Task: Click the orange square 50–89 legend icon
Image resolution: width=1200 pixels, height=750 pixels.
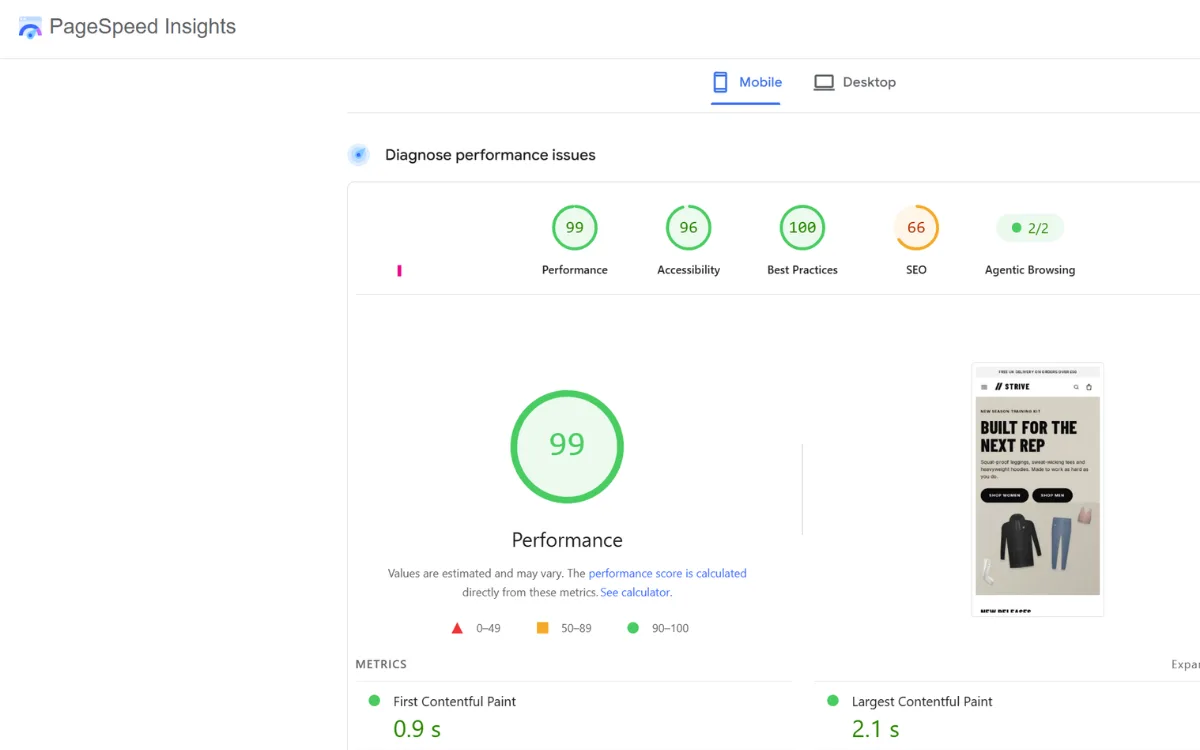Action: [543, 628]
